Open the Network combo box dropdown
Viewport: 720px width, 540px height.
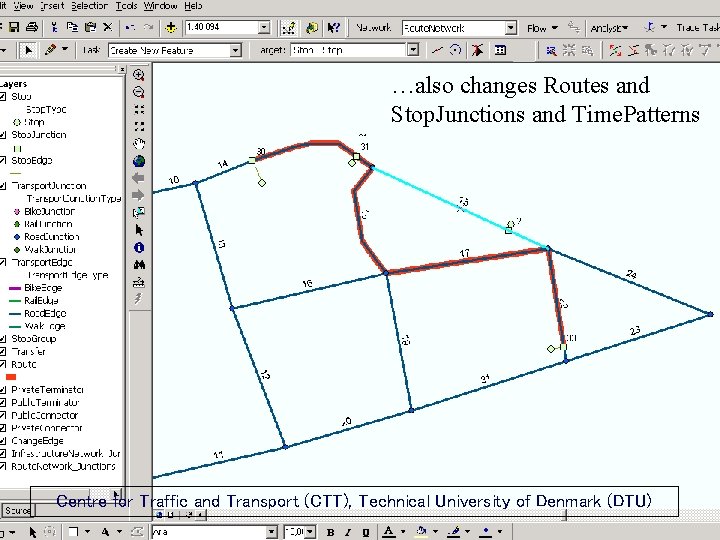pyautogui.click(x=511, y=28)
